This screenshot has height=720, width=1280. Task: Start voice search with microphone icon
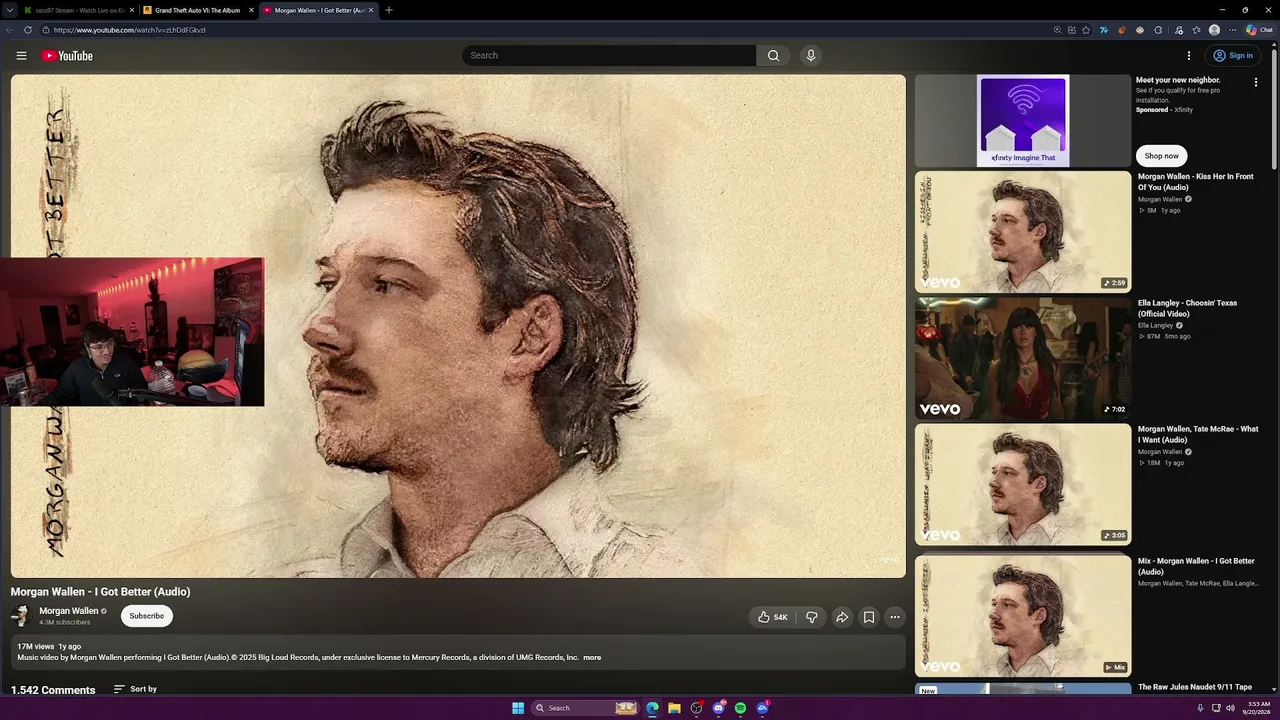[x=811, y=55]
